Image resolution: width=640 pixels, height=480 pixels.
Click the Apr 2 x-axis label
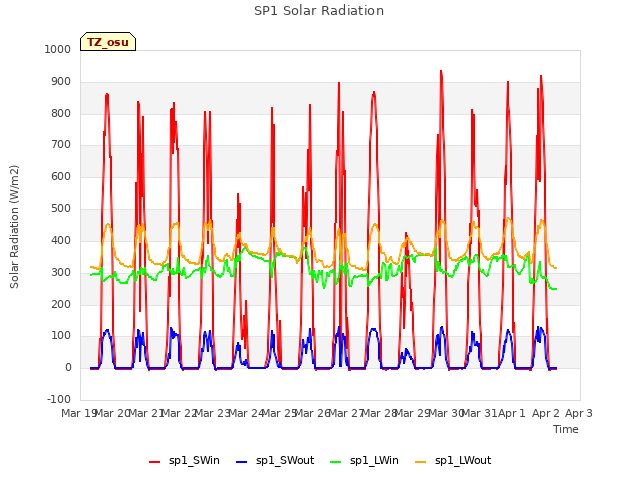coord(546,413)
